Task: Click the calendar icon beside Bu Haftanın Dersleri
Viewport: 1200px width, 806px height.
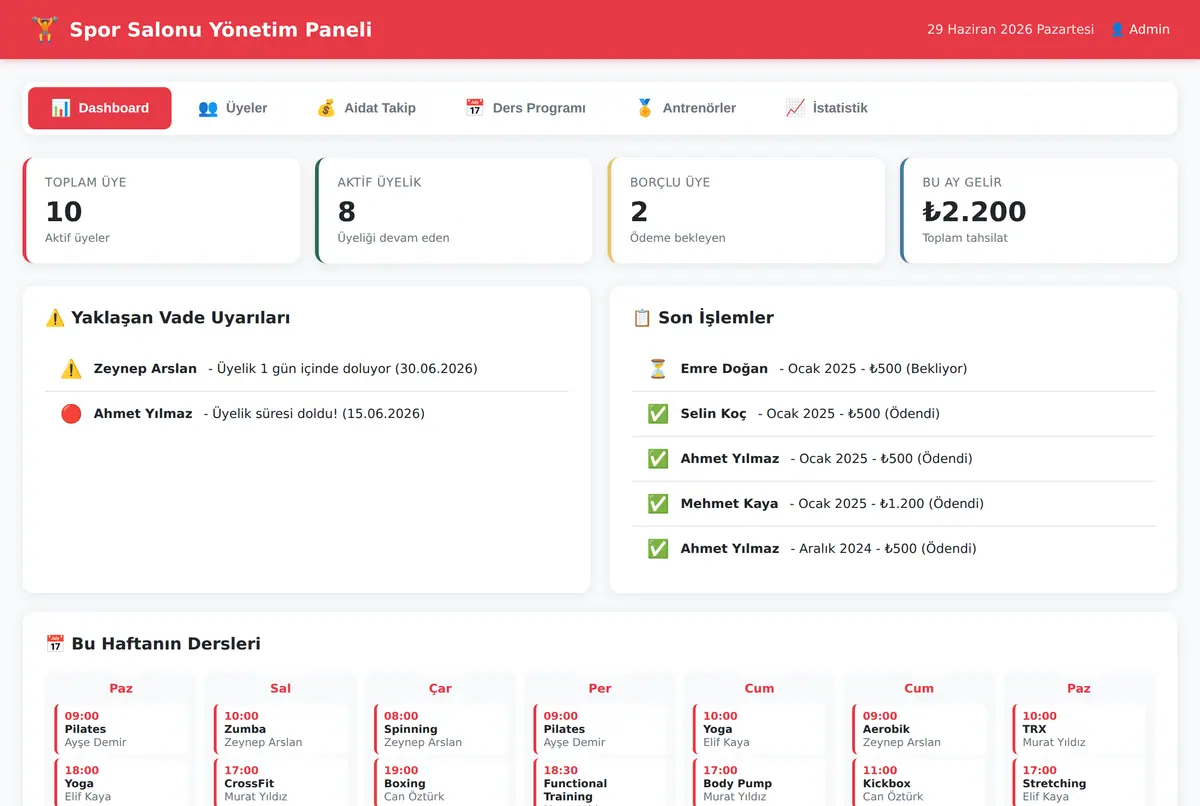Action: 55,644
